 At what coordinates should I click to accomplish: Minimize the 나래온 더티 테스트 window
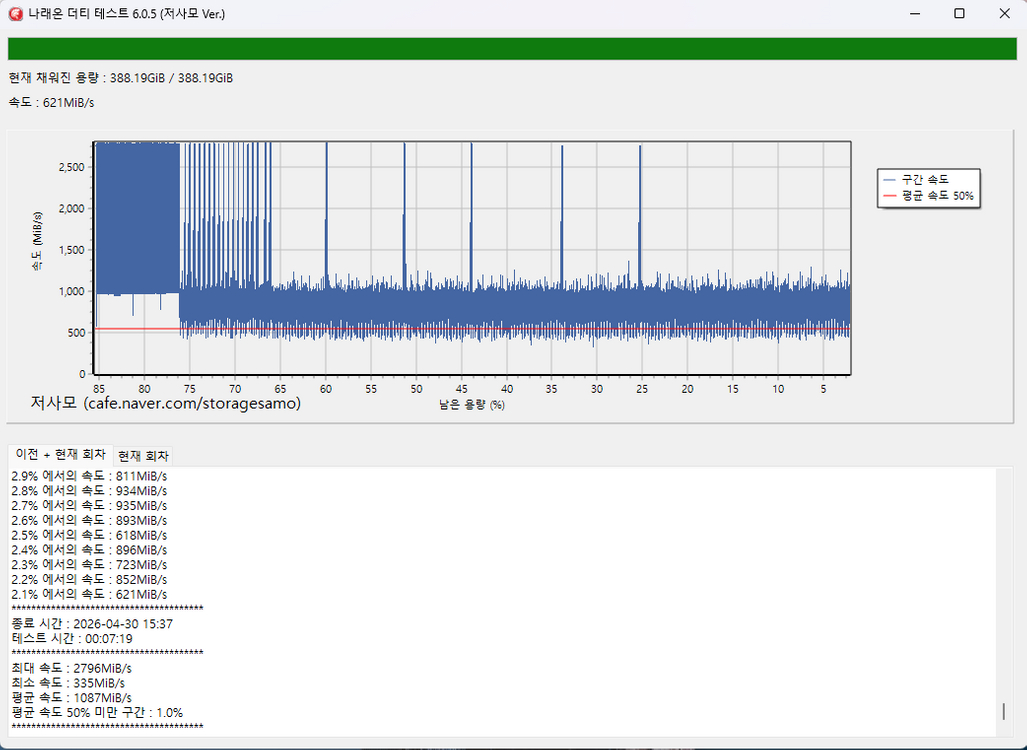(914, 14)
